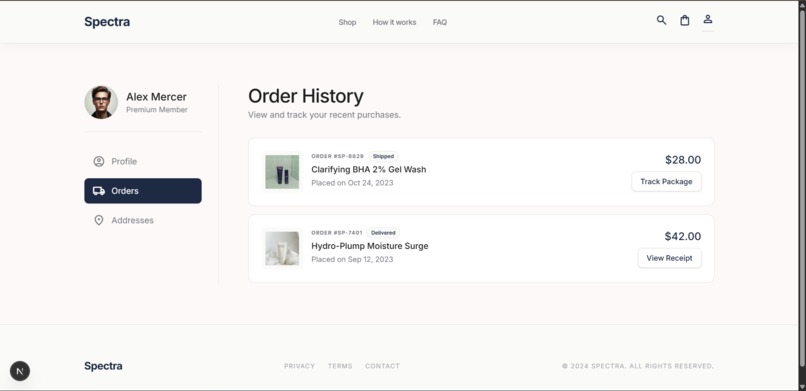Open How it works page

click(394, 22)
